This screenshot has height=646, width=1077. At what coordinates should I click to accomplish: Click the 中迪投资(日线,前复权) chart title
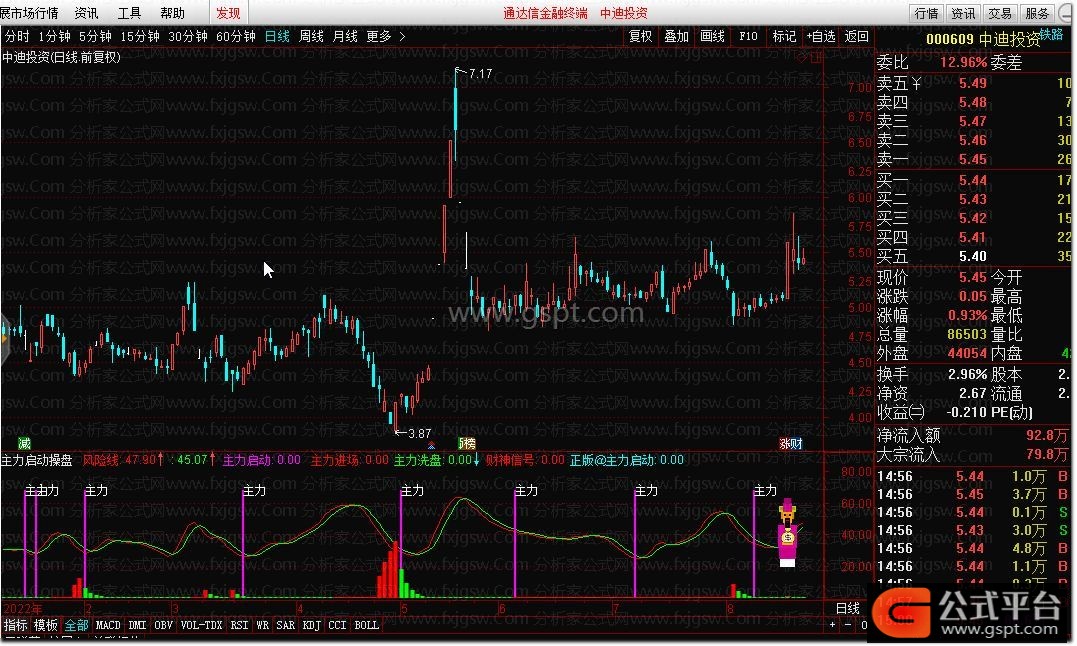point(61,58)
